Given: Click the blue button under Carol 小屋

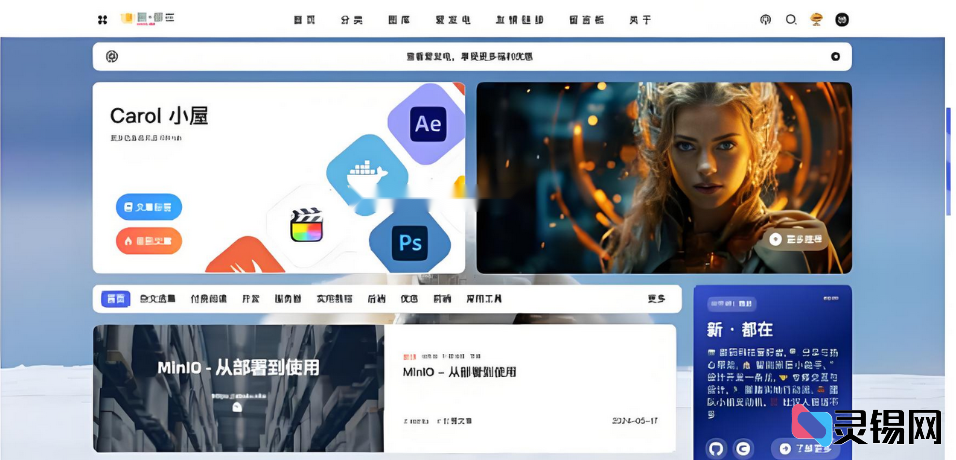Looking at the screenshot, I should 148,207.
